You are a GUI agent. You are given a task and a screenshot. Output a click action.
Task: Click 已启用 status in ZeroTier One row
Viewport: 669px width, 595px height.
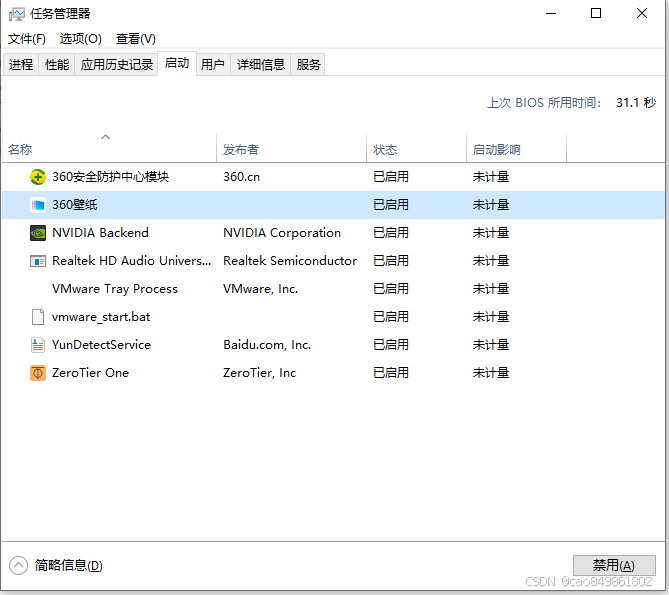click(x=391, y=373)
